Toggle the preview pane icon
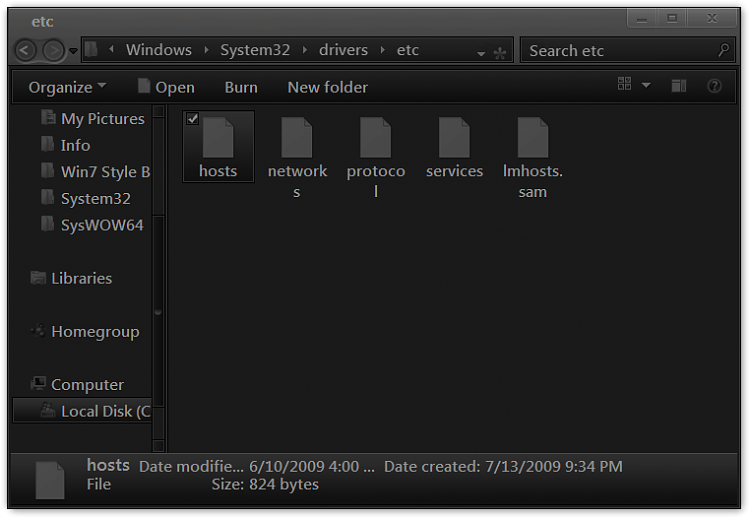The height and width of the screenshot is (518, 750). pyautogui.click(x=679, y=86)
